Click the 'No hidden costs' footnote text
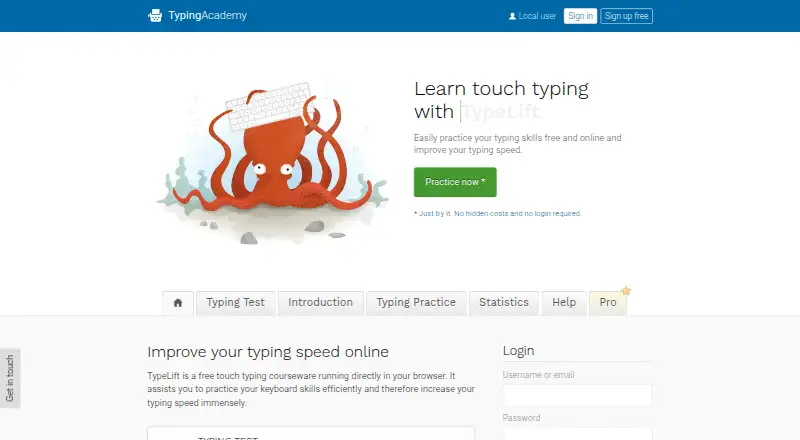This screenshot has width=800, height=440. pos(497,213)
